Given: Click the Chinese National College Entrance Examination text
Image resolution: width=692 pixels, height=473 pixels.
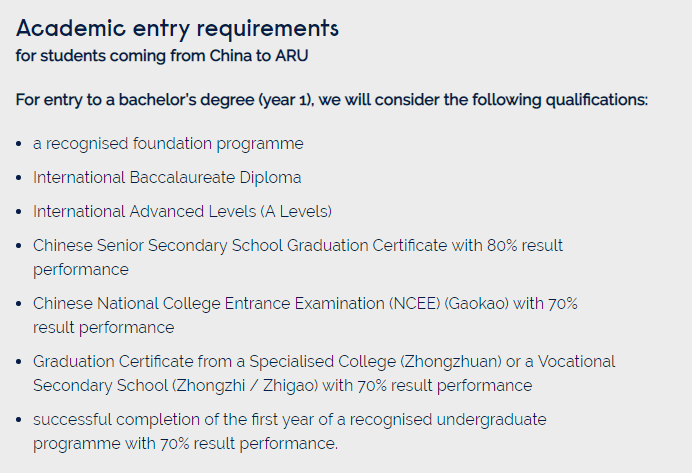Looking at the screenshot, I should tap(209, 304).
